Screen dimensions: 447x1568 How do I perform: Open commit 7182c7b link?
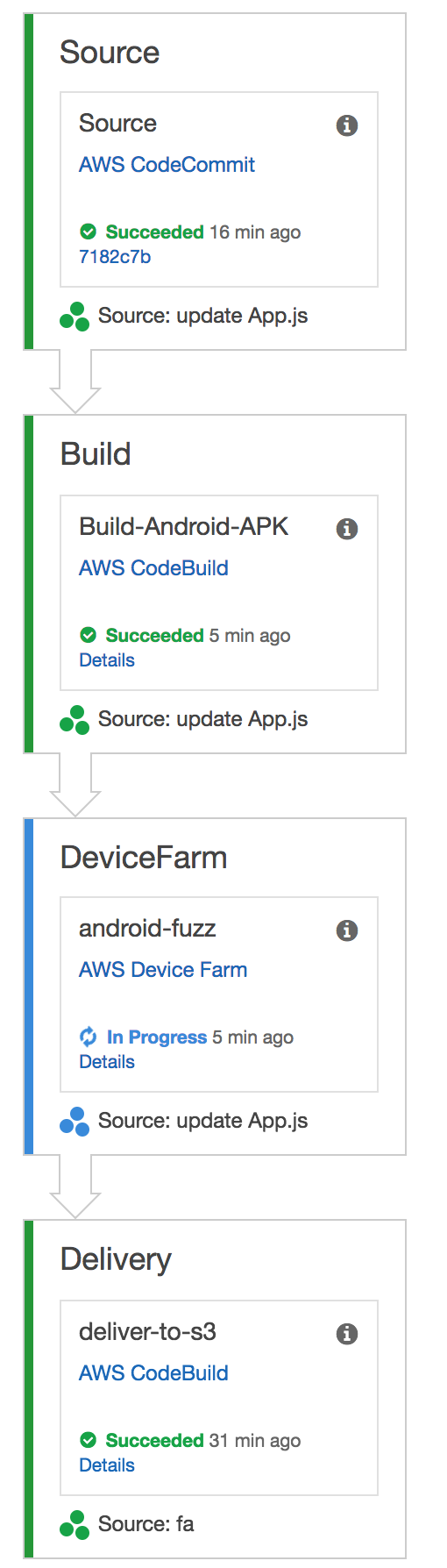point(115,257)
